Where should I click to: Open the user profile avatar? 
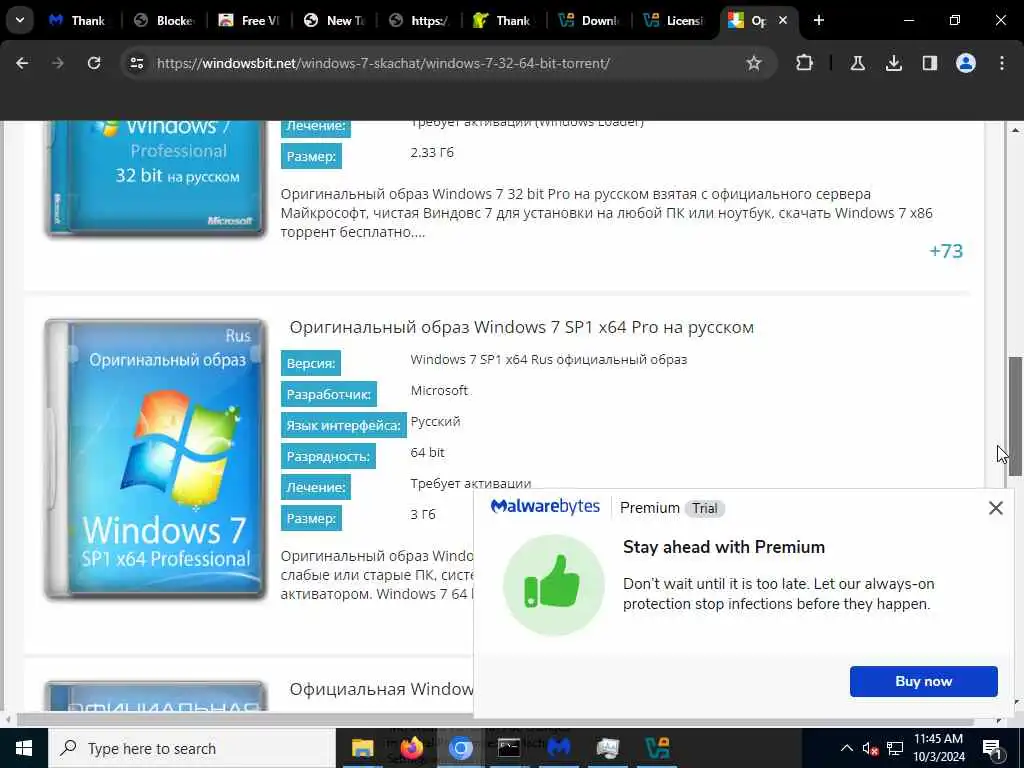click(966, 63)
